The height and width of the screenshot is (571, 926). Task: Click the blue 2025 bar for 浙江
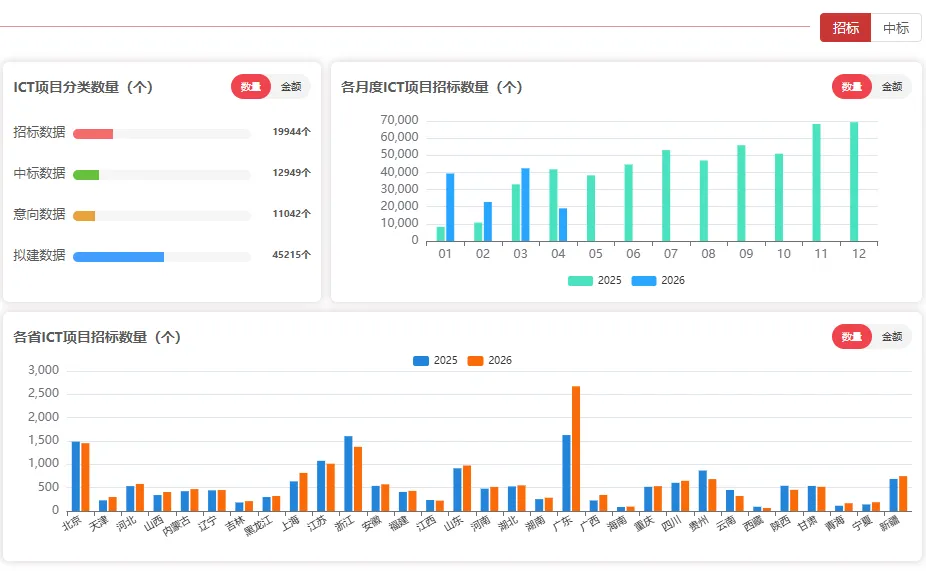pos(348,474)
